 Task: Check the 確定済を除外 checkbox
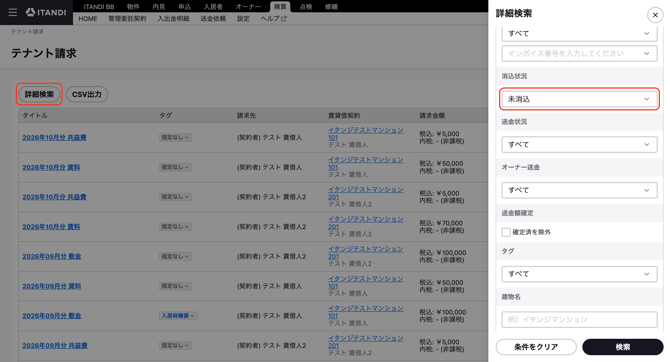(506, 232)
